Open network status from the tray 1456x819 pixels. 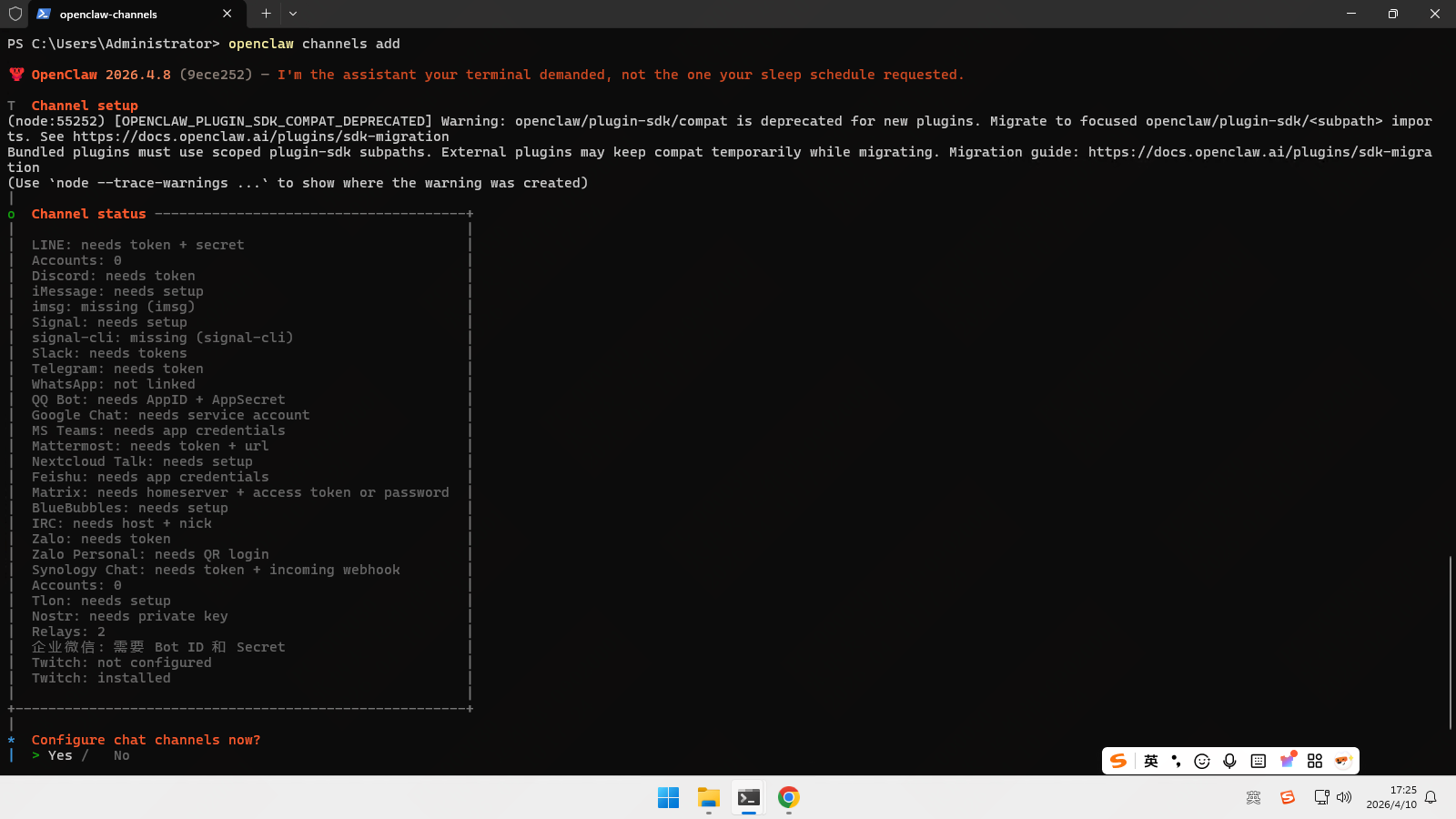point(1321,798)
